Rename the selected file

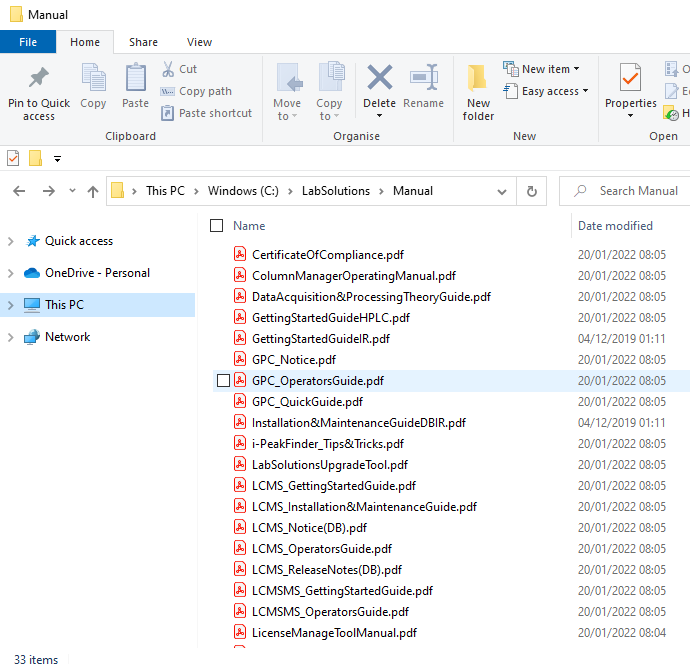[423, 86]
